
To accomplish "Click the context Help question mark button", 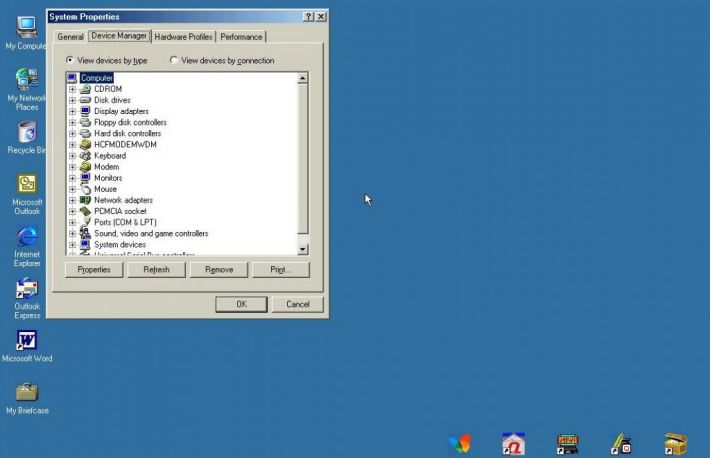I will point(308,17).
